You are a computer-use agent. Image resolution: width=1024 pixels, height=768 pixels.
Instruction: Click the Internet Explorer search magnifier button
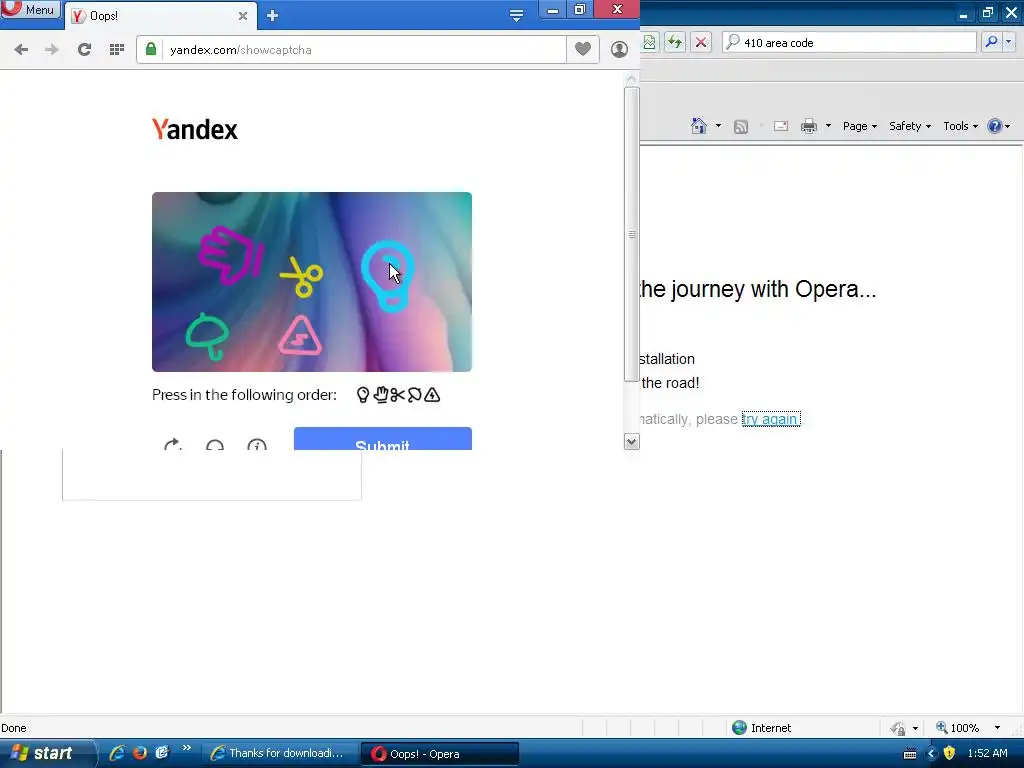point(991,42)
